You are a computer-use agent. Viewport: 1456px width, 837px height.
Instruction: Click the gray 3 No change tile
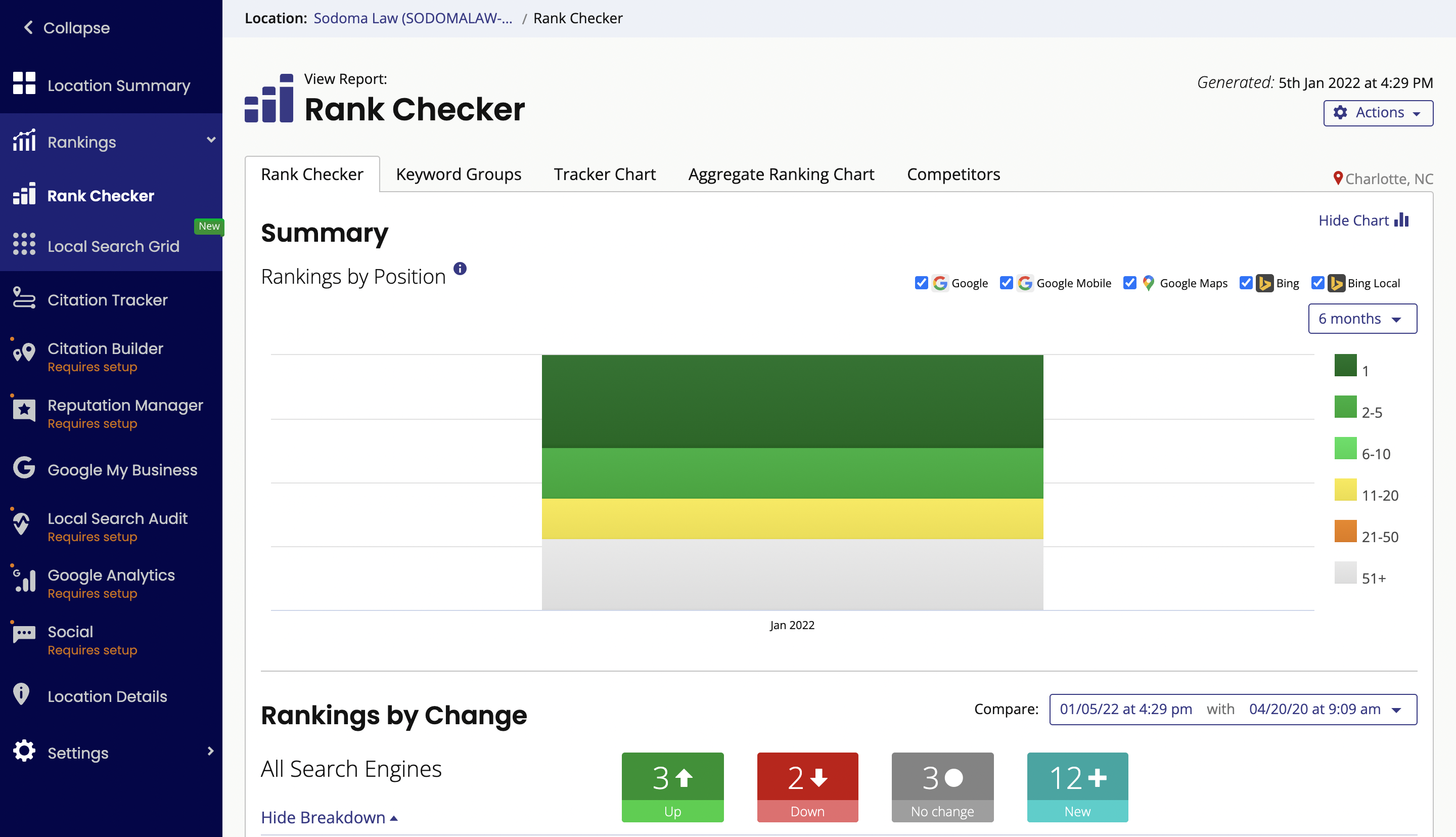[x=942, y=787]
